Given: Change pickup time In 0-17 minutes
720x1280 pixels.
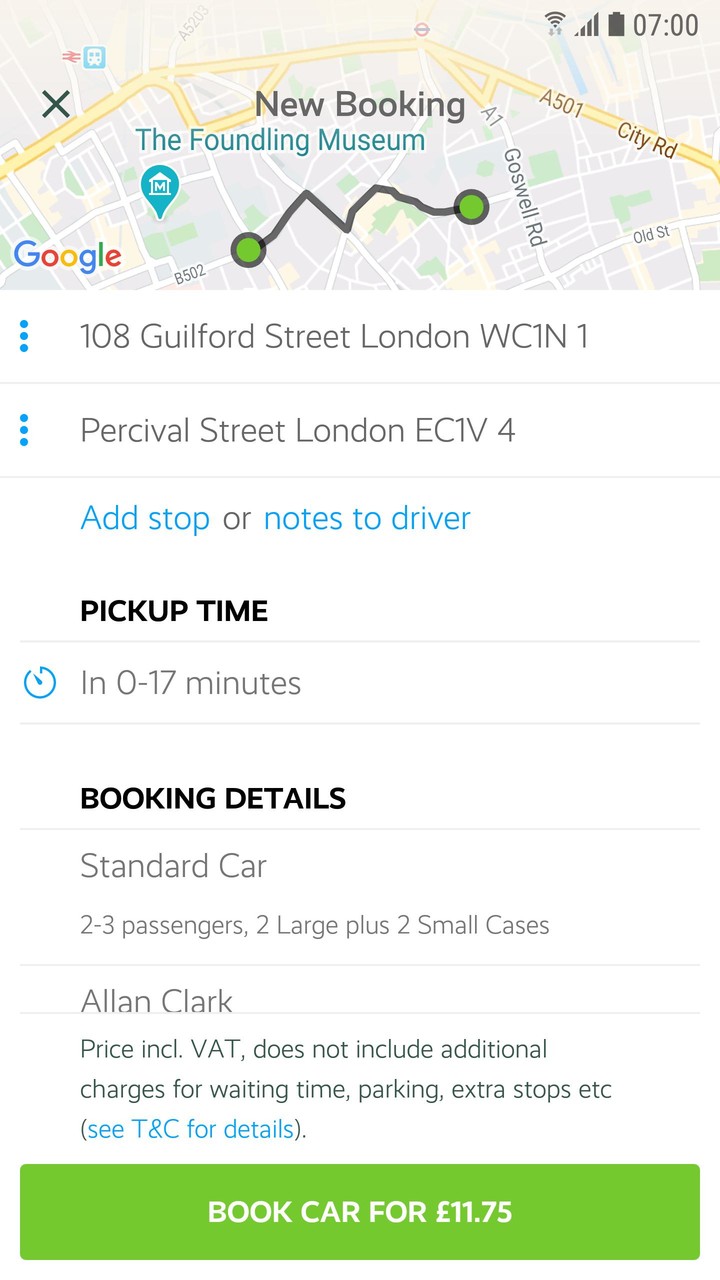Looking at the screenshot, I should point(190,684).
